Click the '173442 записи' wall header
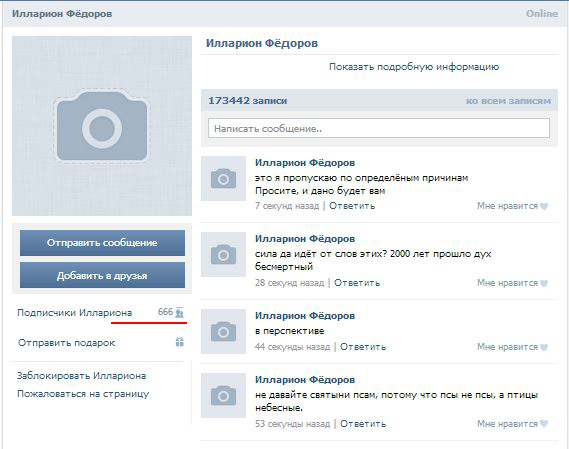Screen dimensions: 569x449 pyautogui.click(x=247, y=101)
